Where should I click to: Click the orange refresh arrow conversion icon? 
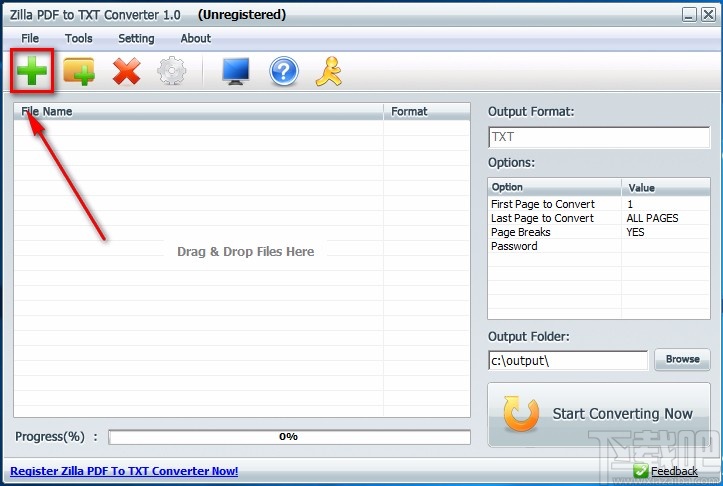coord(521,414)
